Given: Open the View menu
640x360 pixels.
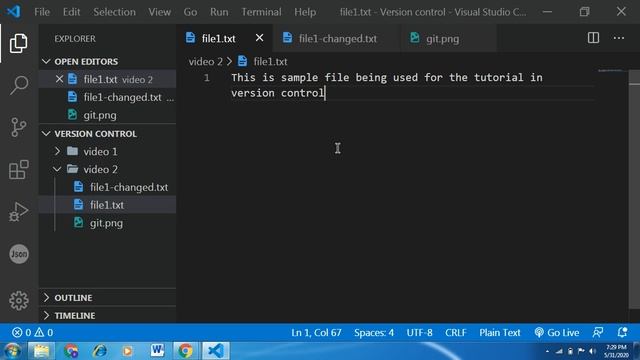Looking at the screenshot, I should (159, 12).
